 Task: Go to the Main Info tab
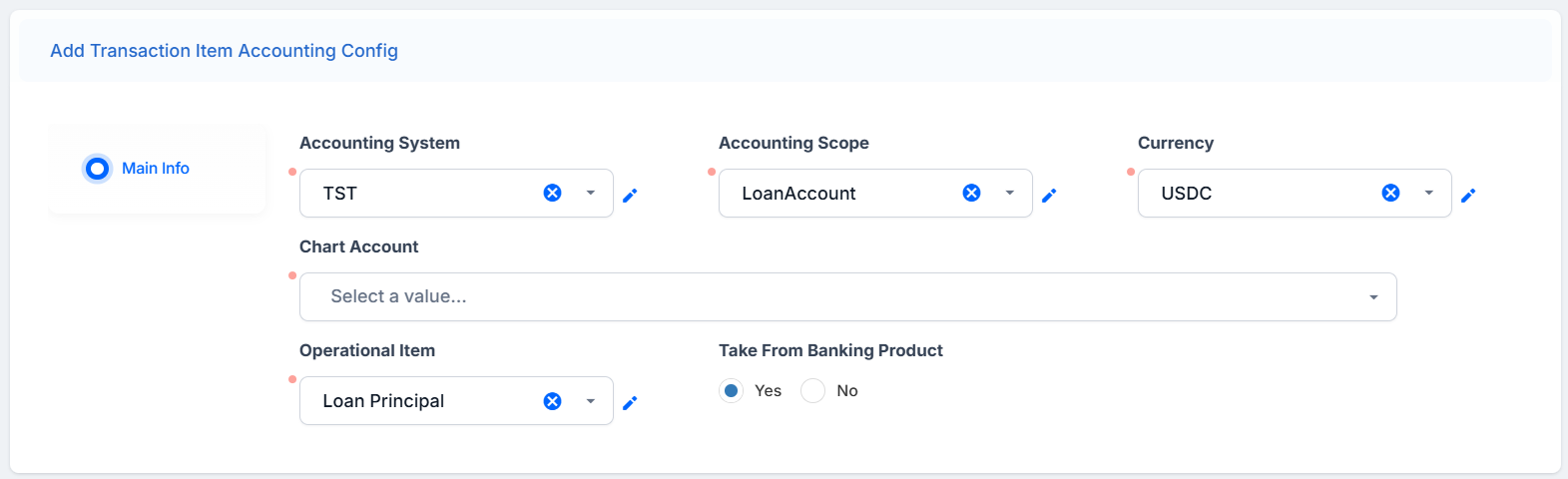(x=156, y=169)
